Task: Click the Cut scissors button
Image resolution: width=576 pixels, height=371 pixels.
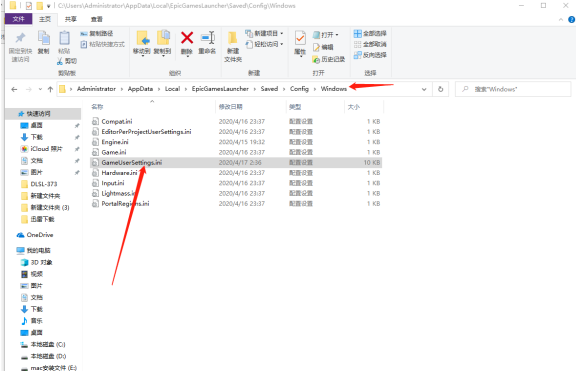Action: pyautogui.click(x=67, y=61)
